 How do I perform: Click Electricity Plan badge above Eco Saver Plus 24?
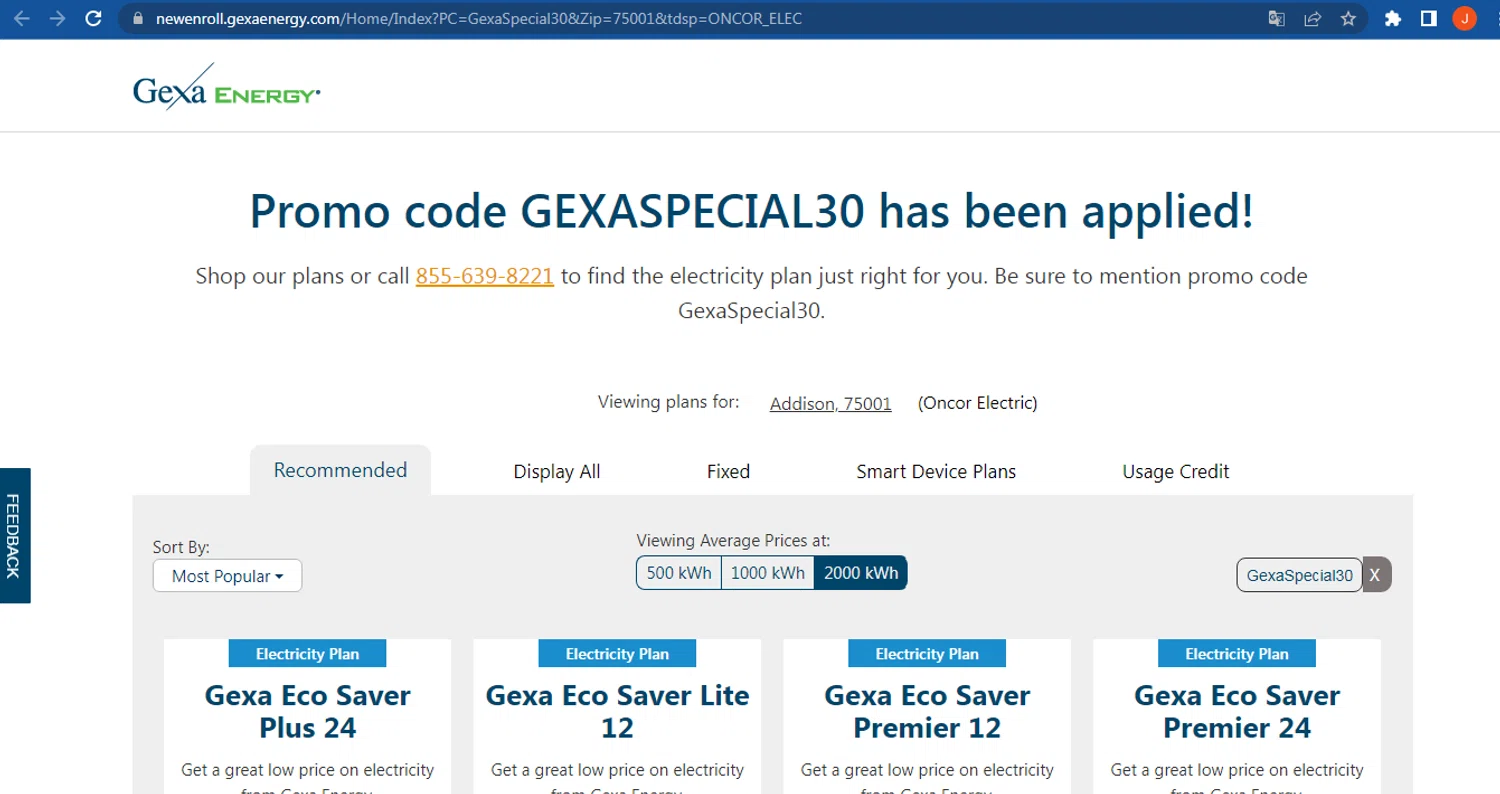tap(307, 654)
